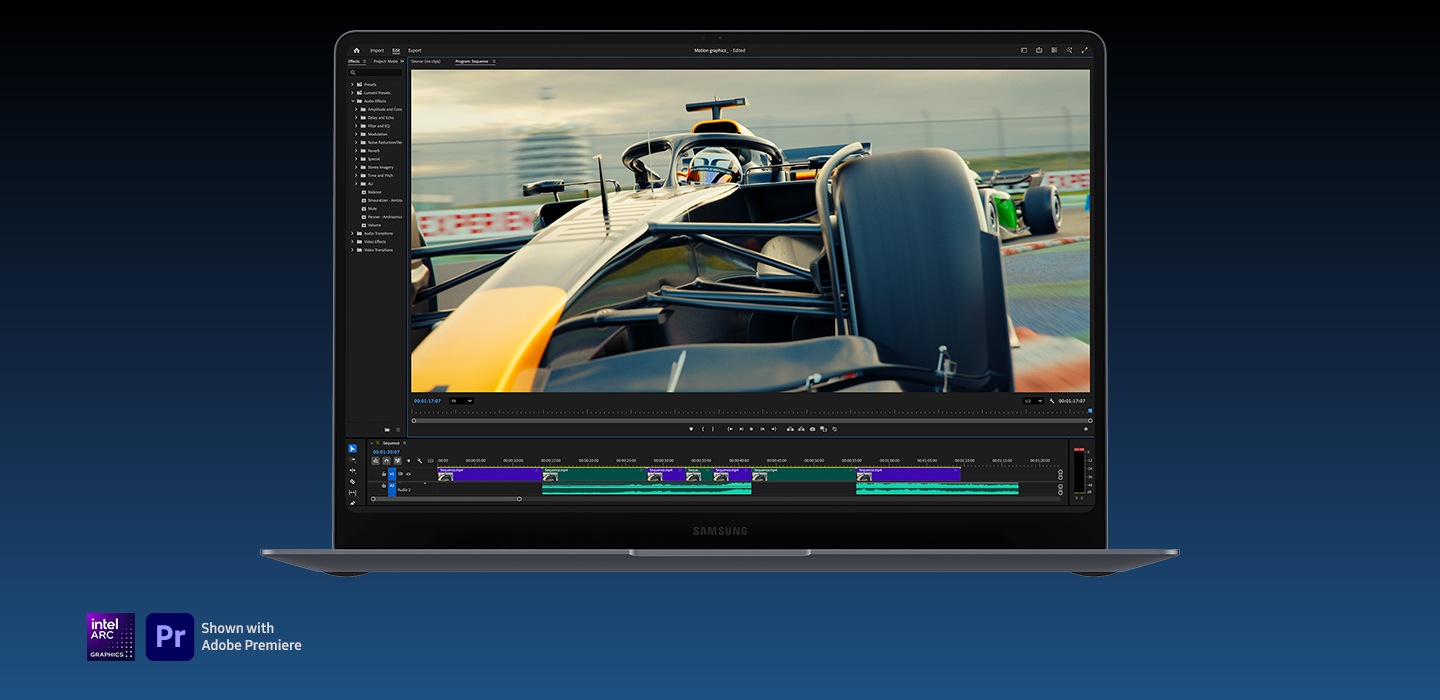
Task: Open Program monitor settings wrench
Action: 1052,401
